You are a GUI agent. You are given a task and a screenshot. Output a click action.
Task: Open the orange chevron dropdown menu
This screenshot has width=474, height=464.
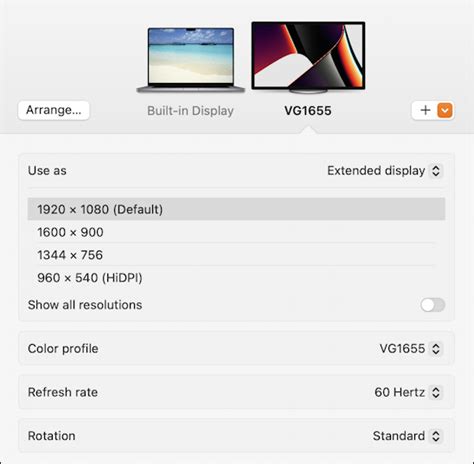[x=445, y=110]
